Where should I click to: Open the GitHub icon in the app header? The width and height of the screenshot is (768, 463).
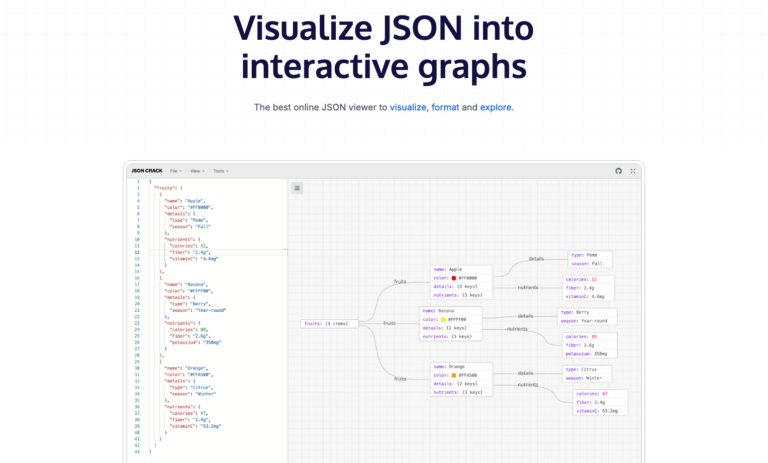pyautogui.click(x=619, y=171)
